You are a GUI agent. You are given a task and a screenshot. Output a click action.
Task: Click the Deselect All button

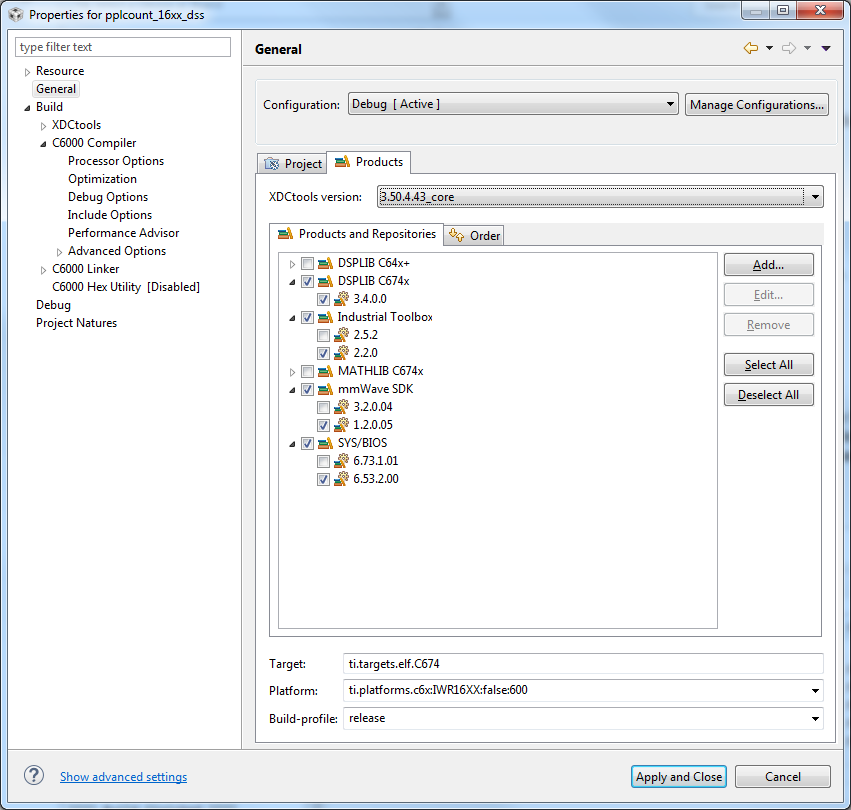769,395
